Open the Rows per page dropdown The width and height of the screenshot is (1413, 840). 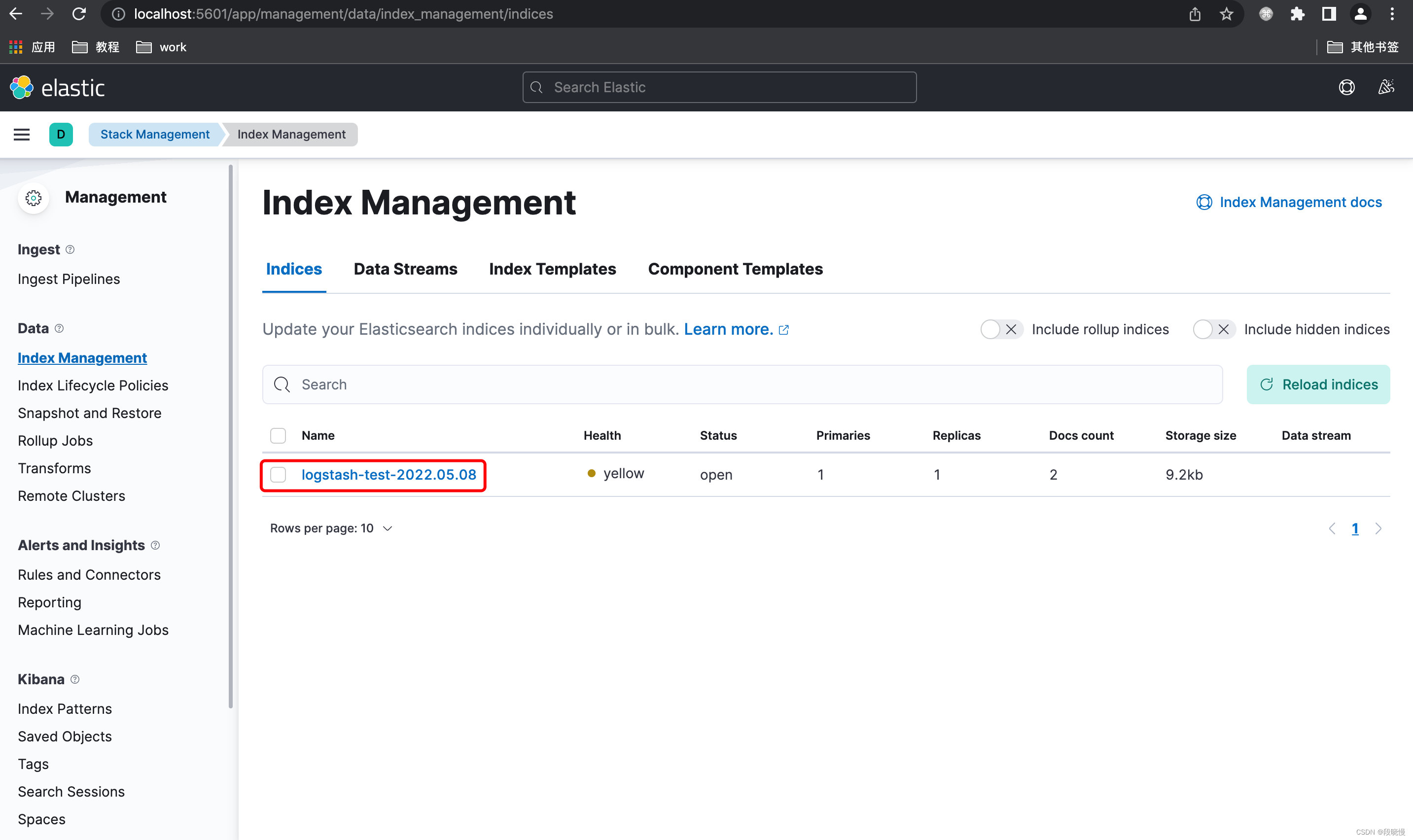click(331, 528)
